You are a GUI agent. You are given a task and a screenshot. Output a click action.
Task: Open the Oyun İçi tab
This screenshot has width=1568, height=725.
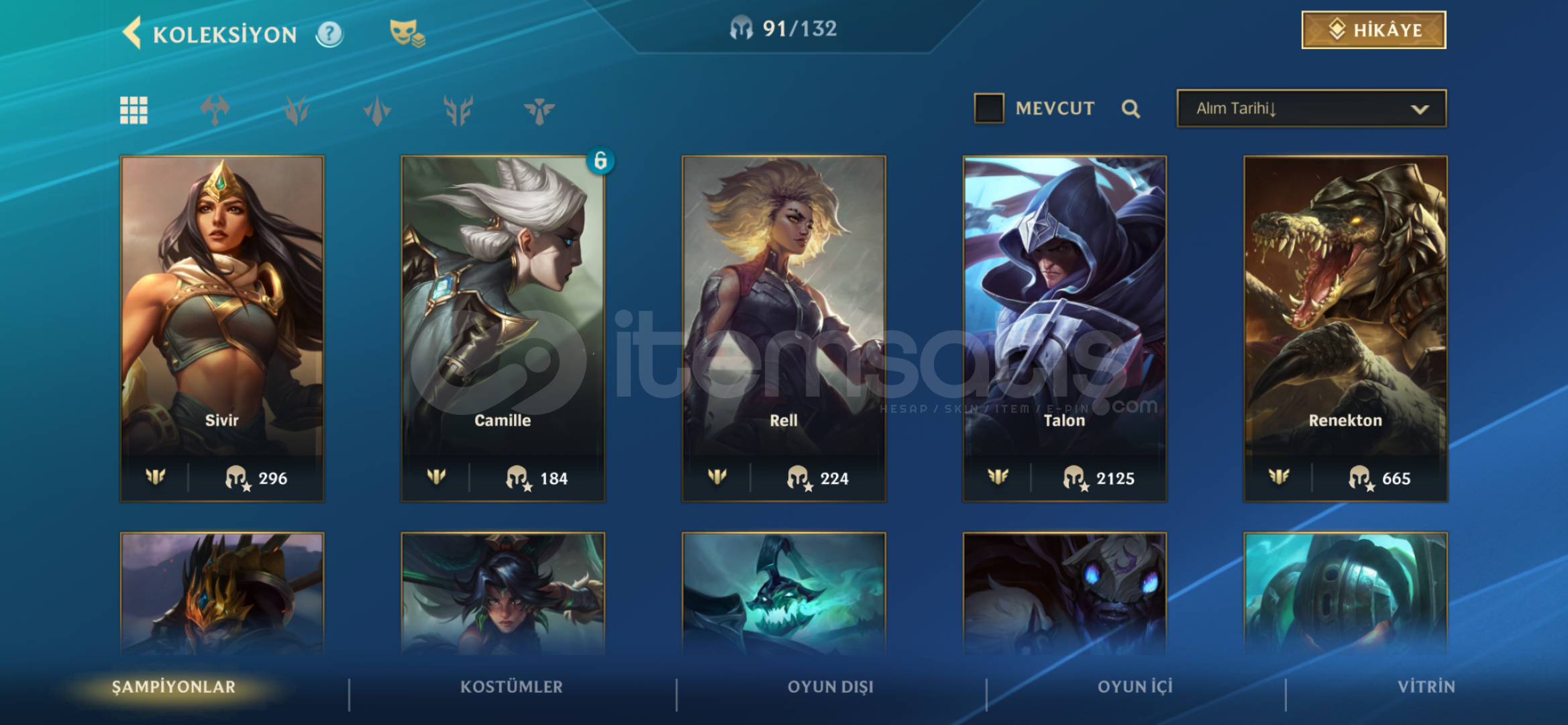tap(1135, 687)
